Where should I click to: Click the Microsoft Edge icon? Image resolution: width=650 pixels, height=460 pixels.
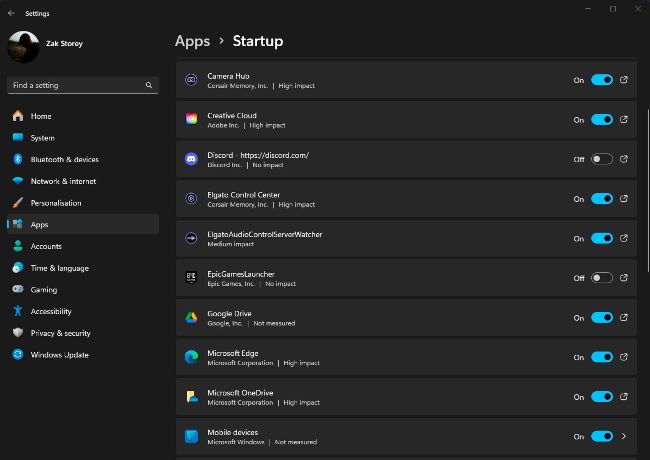click(x=191, y=357)
